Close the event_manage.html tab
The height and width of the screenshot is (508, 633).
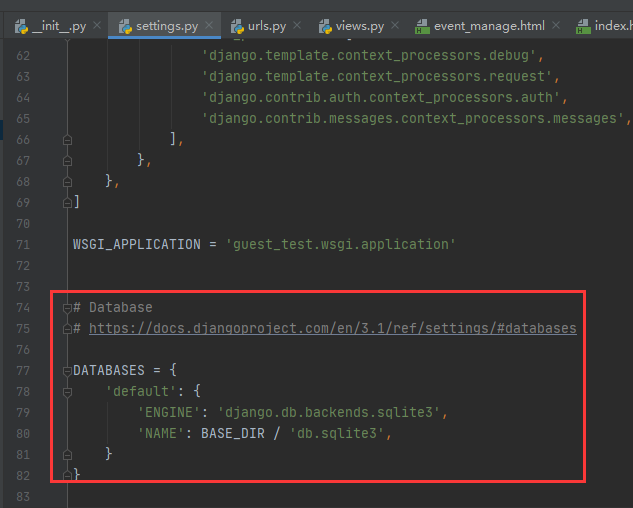555,25
